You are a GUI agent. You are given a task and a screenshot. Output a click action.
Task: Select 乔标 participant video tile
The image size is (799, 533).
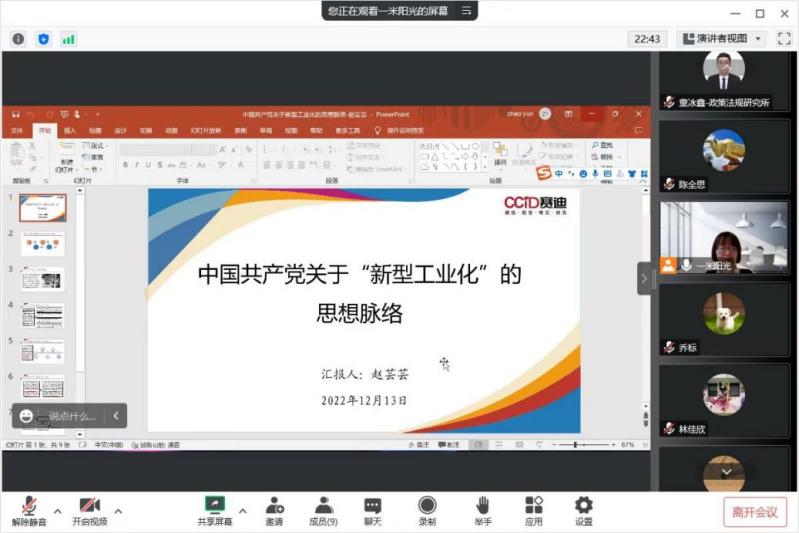point(723,318)
